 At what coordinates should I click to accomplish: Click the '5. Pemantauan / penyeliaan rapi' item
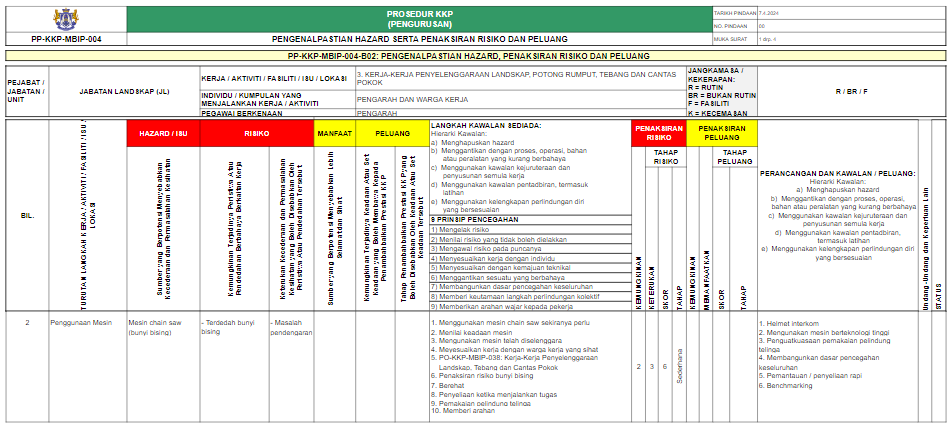[811, 375]
